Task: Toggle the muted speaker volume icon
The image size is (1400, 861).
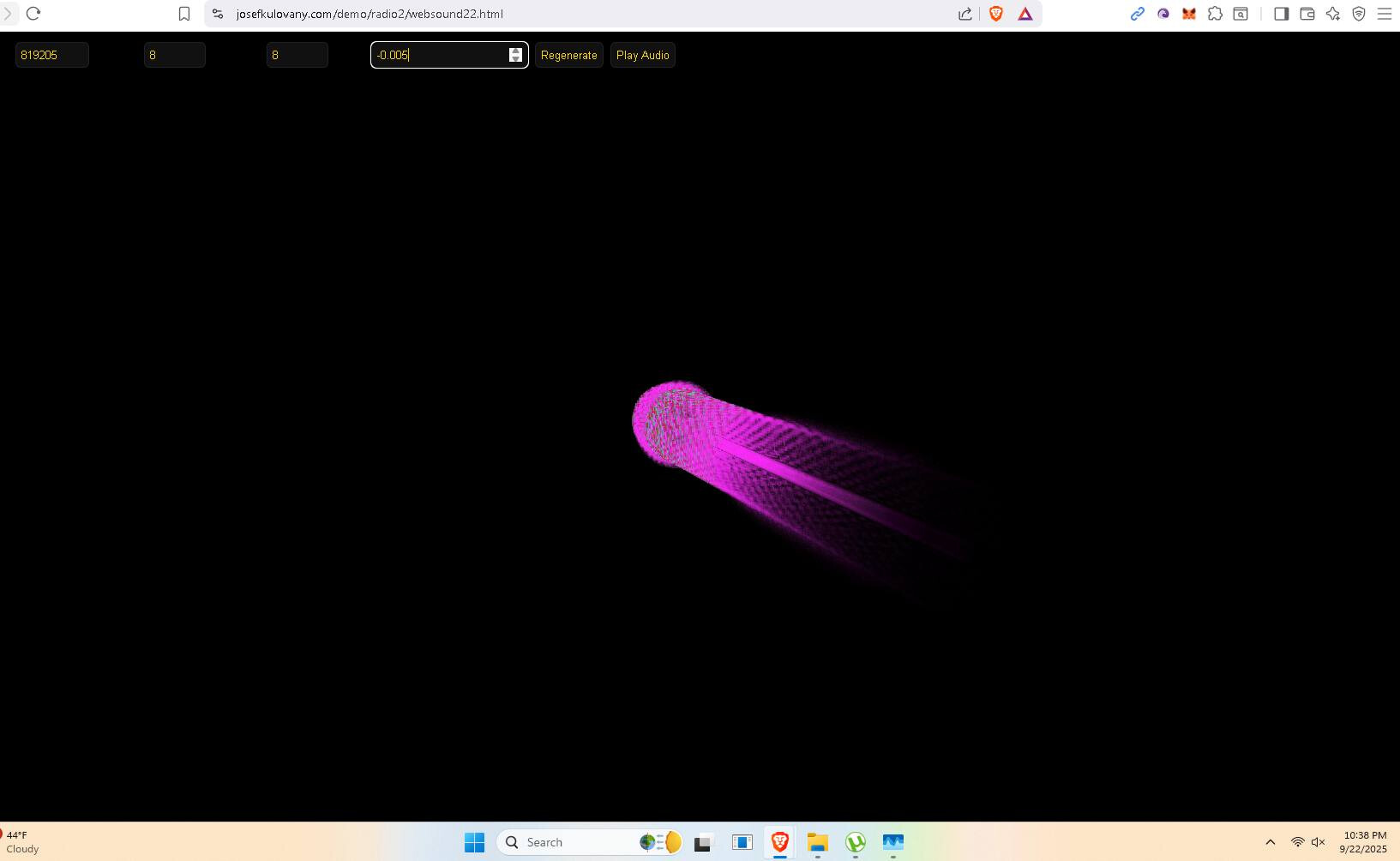Action: pos(1319,842)
